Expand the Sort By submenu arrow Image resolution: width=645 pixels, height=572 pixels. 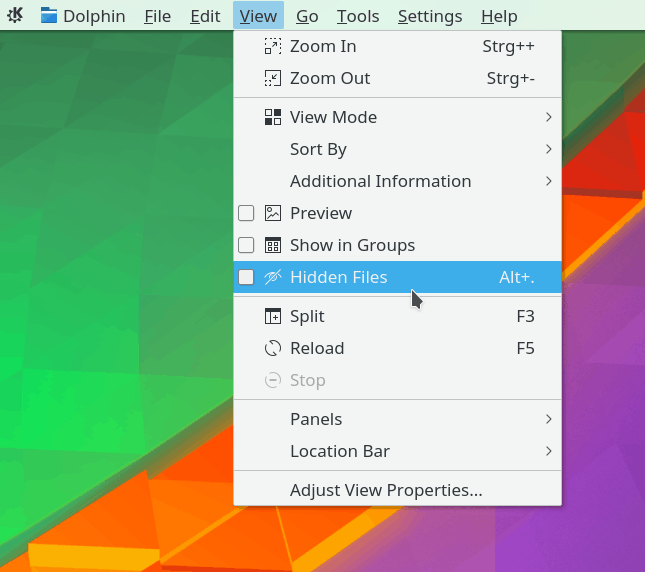tap(549, 149)
